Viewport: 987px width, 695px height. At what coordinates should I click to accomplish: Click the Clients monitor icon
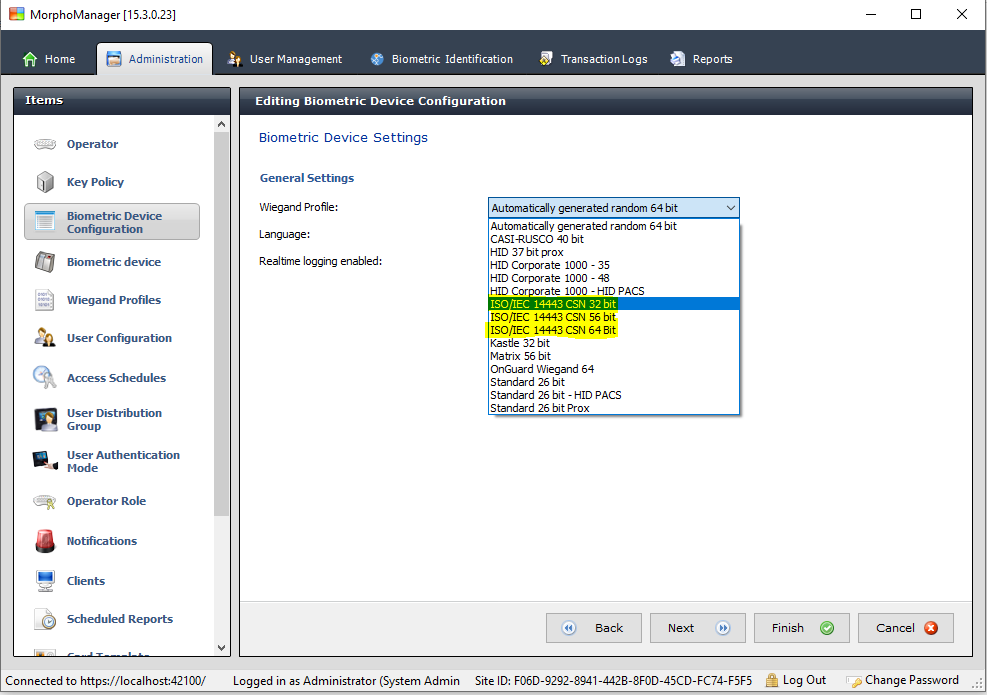[45, 580]
